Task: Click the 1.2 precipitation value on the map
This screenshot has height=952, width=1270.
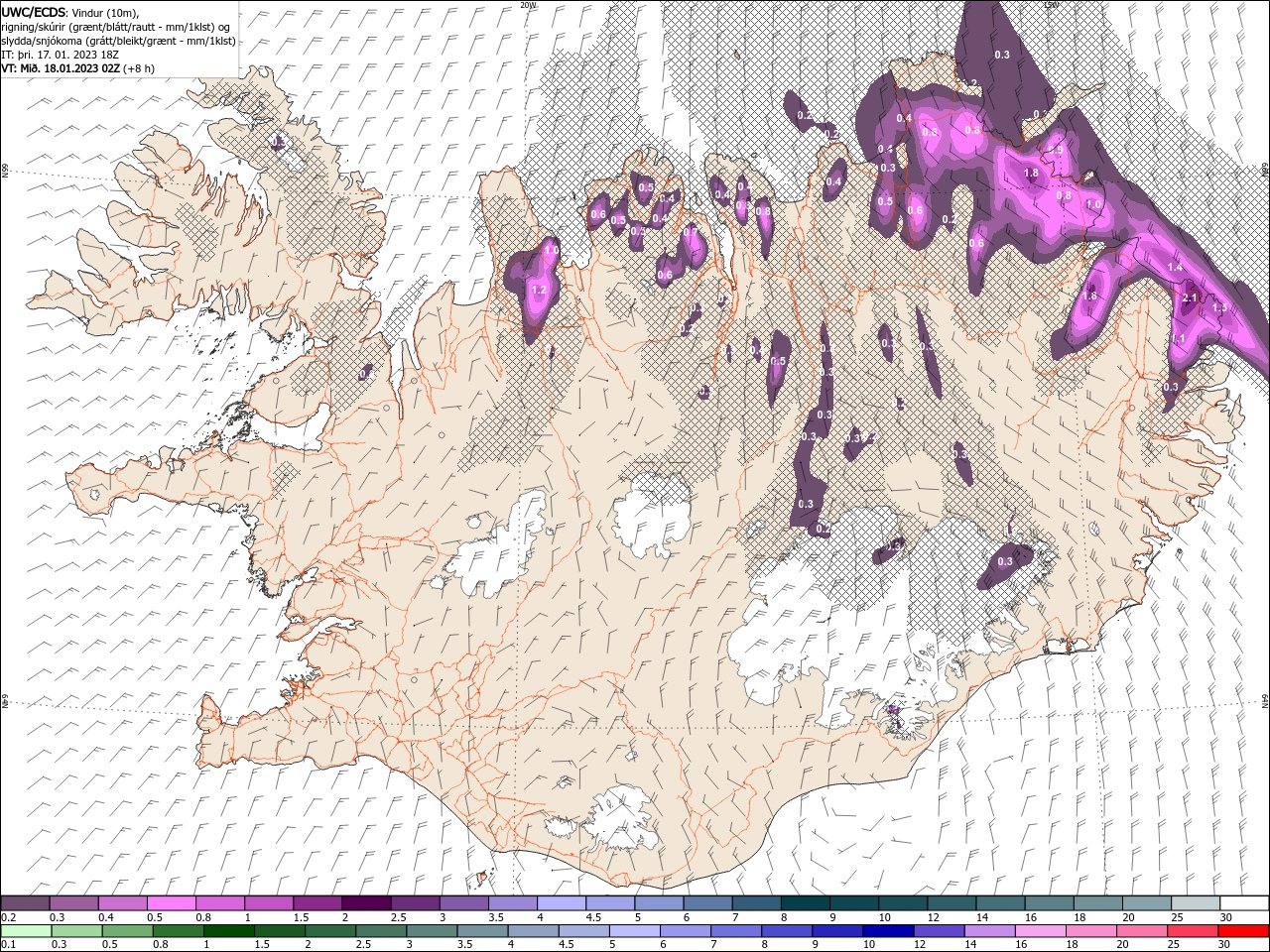Action: 540,291
